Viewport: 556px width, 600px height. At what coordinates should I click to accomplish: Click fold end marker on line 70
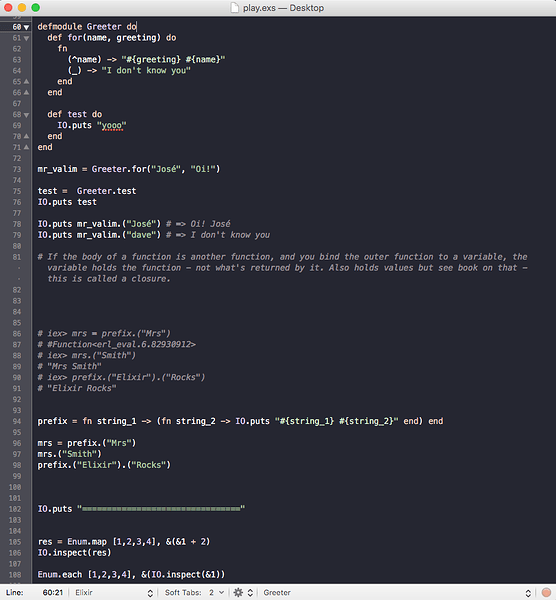(x=26, y=136)
